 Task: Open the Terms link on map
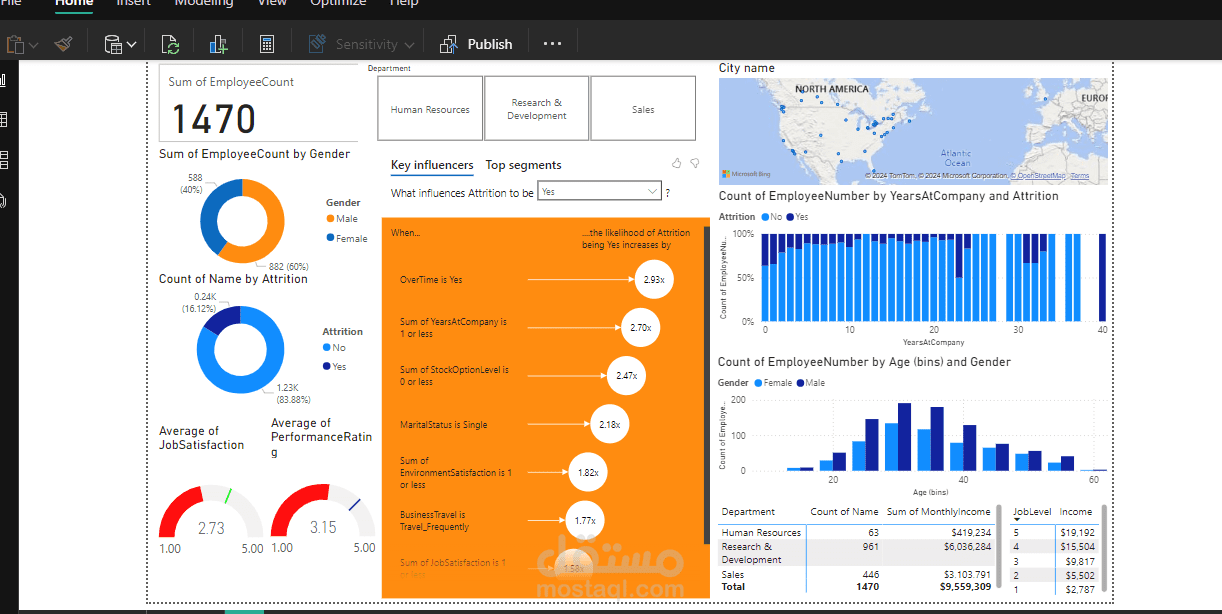[1080, 176]
